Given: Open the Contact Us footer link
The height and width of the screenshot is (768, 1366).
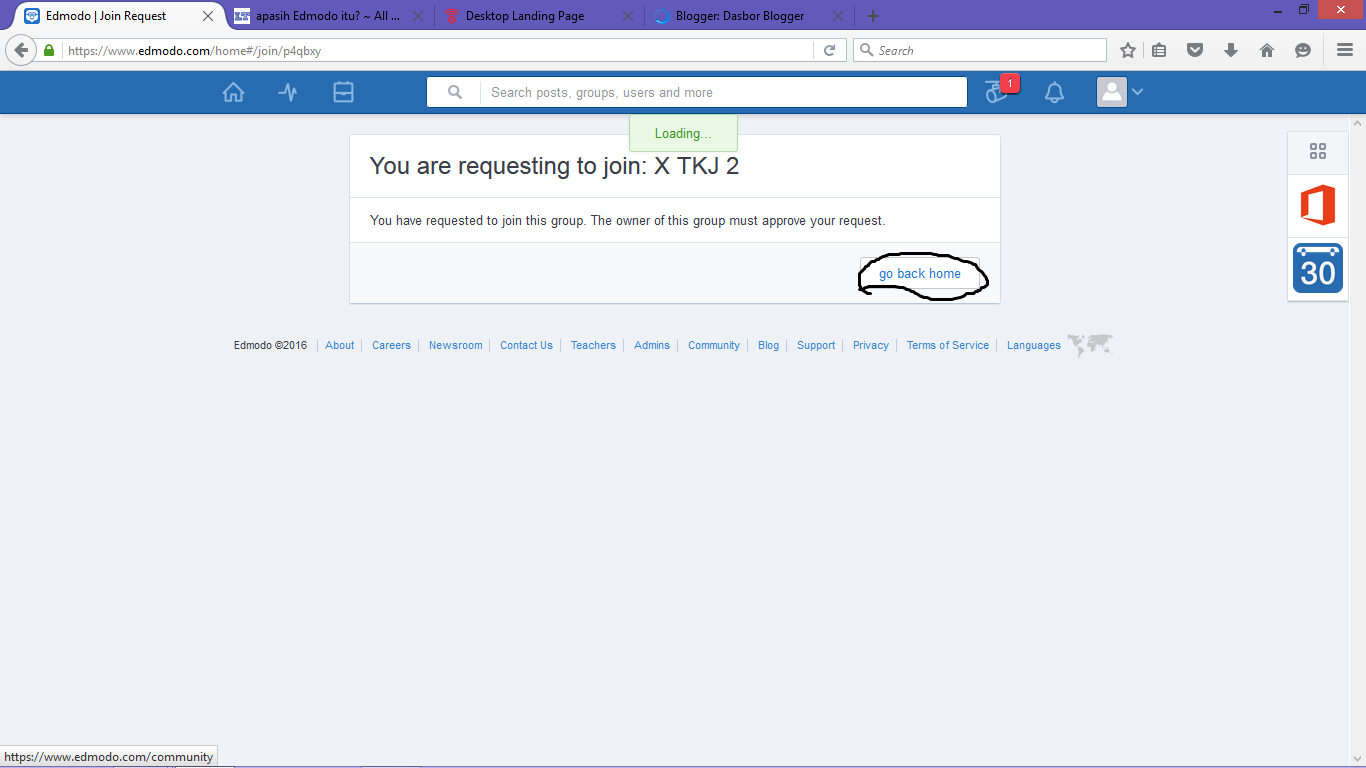Looking at the screenshot, I should click(526, 345).
